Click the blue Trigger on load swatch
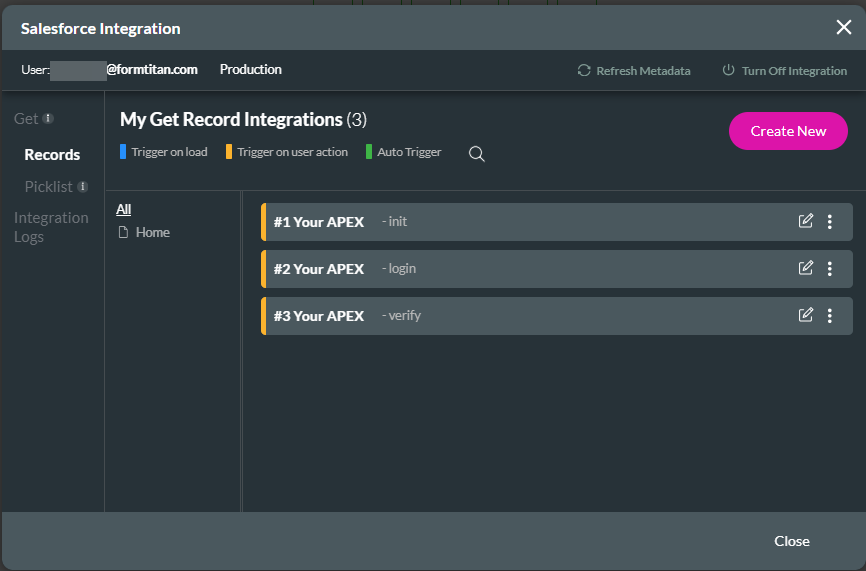Screen dimensions: 866x571 (x=123, y=151)
